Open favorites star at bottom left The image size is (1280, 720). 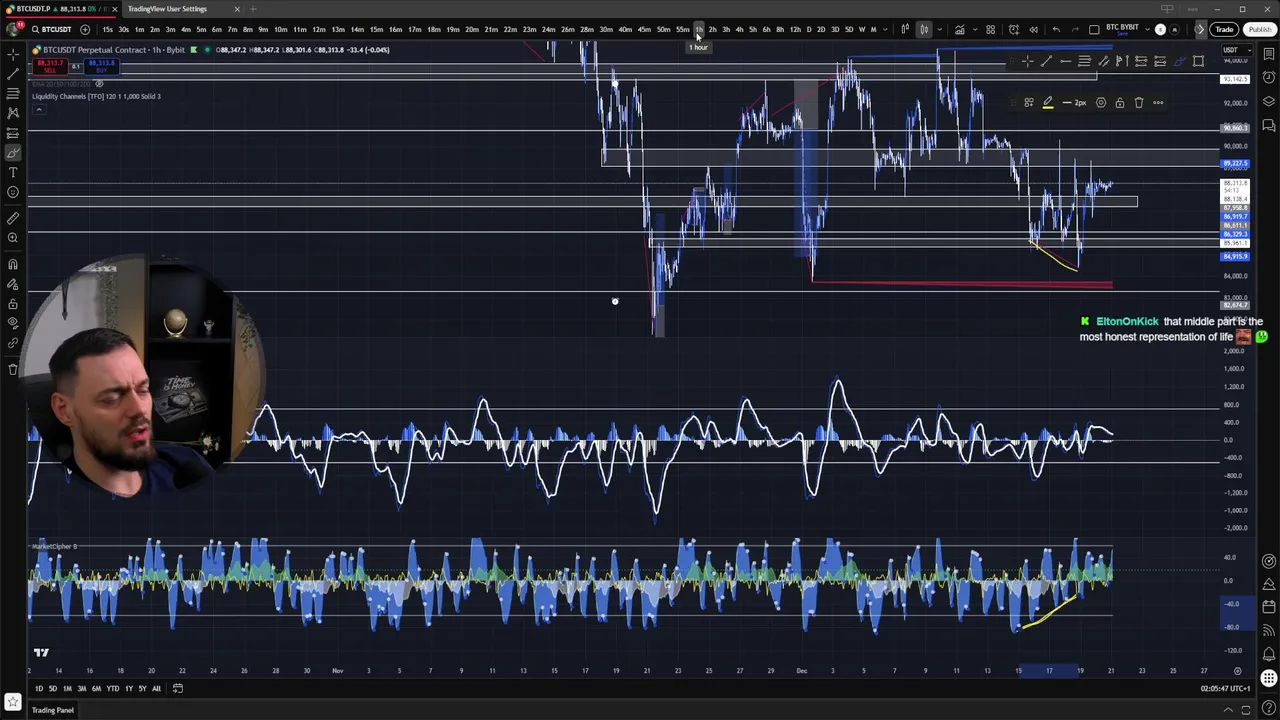coord(13,703)
